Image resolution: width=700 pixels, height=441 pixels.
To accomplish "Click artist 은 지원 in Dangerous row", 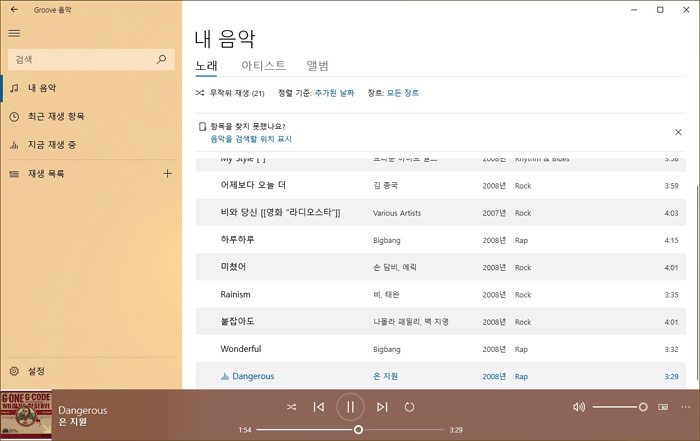I will point(385,376).
